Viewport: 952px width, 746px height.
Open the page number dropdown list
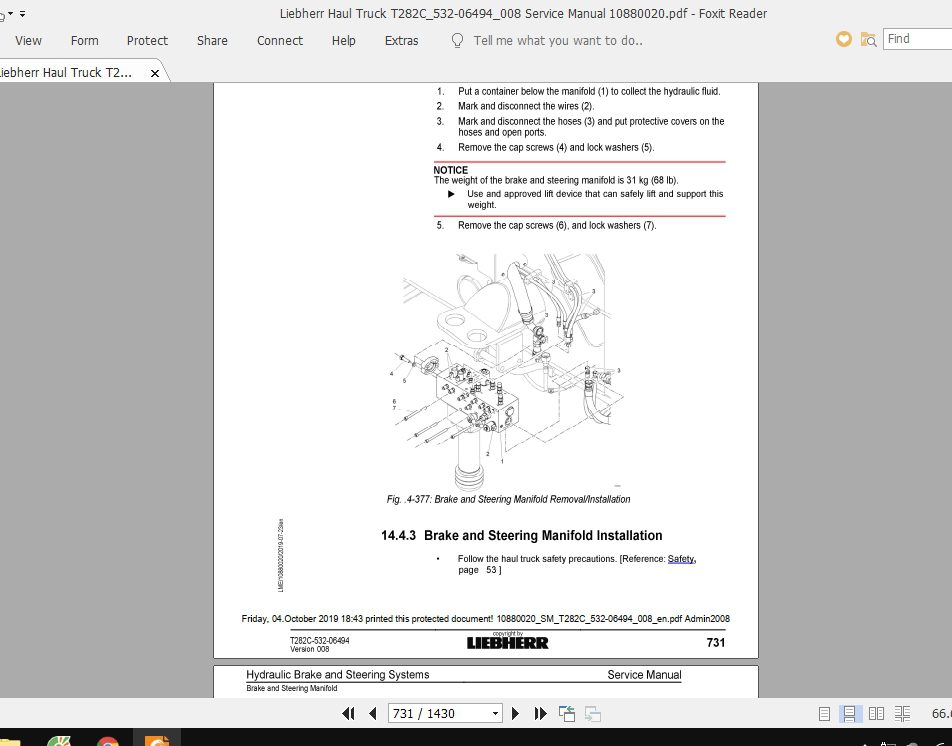(495, 714)
